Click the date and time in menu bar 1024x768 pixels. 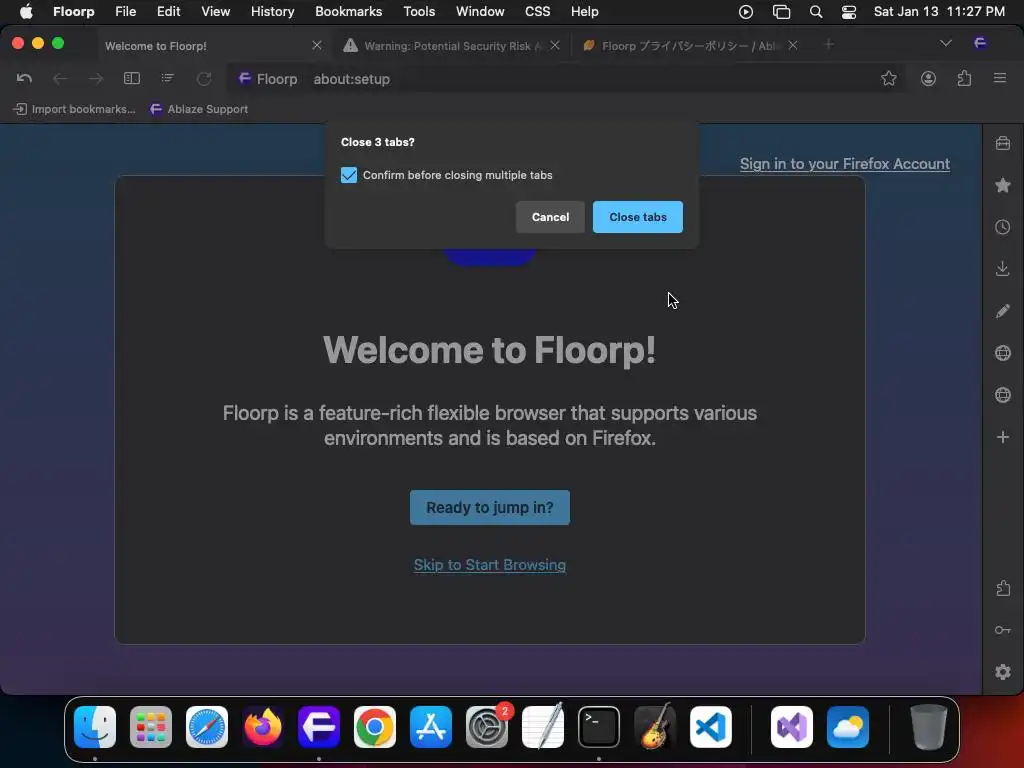tap(939, 12)
